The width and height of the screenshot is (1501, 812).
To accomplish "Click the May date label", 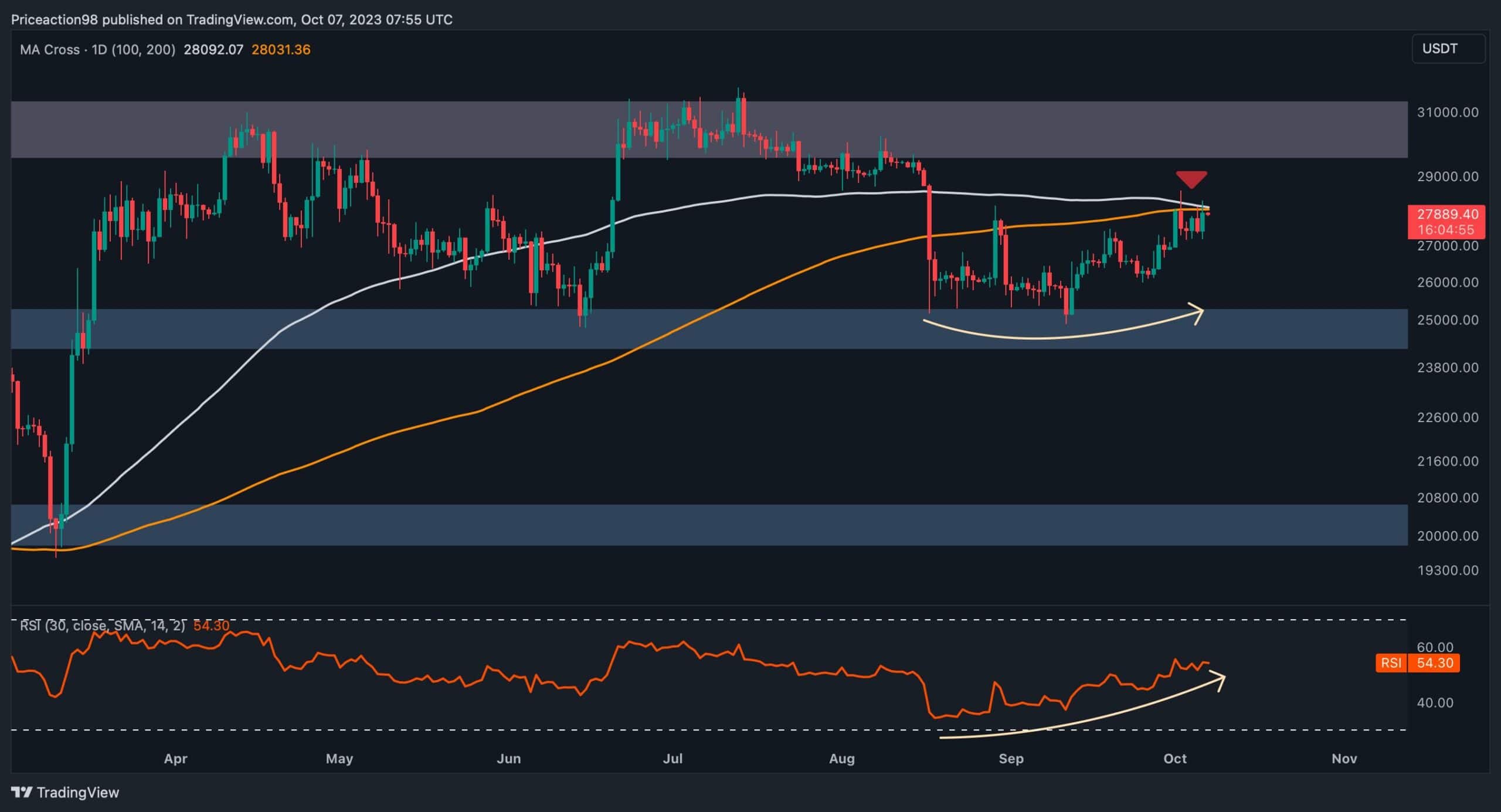I will tap(339, 759).
